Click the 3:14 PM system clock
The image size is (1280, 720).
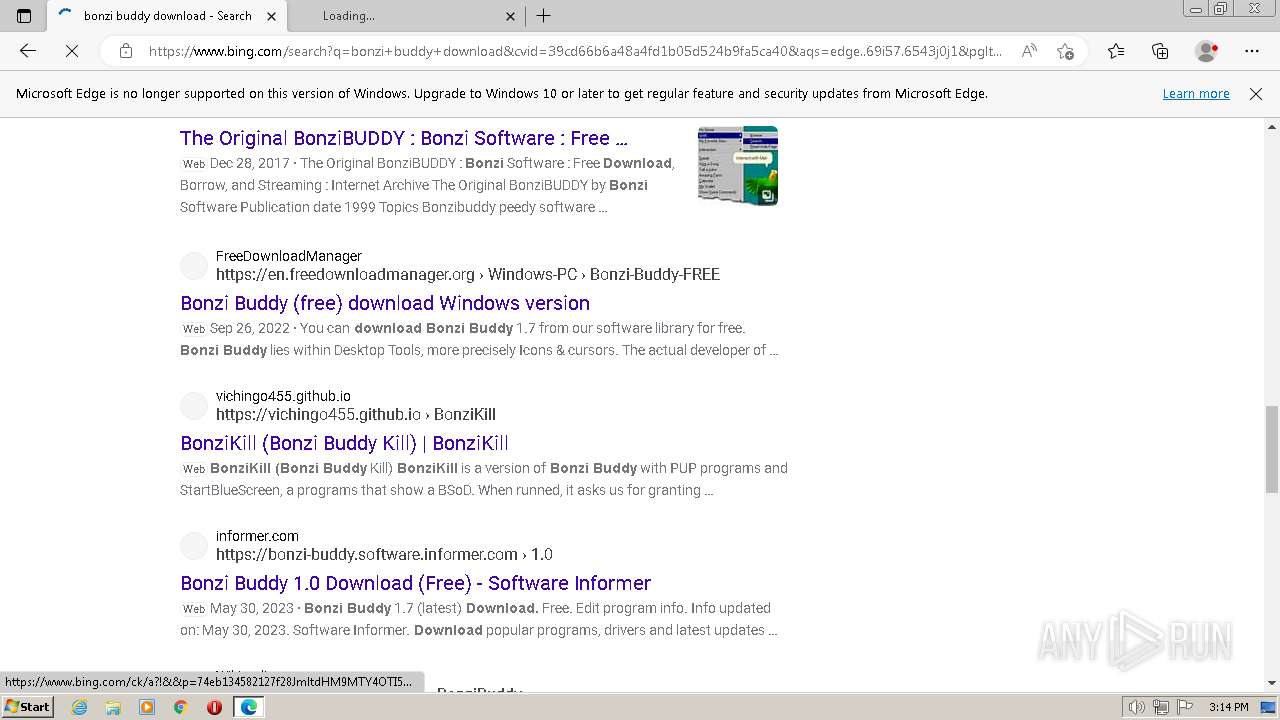coord(1228,707)
